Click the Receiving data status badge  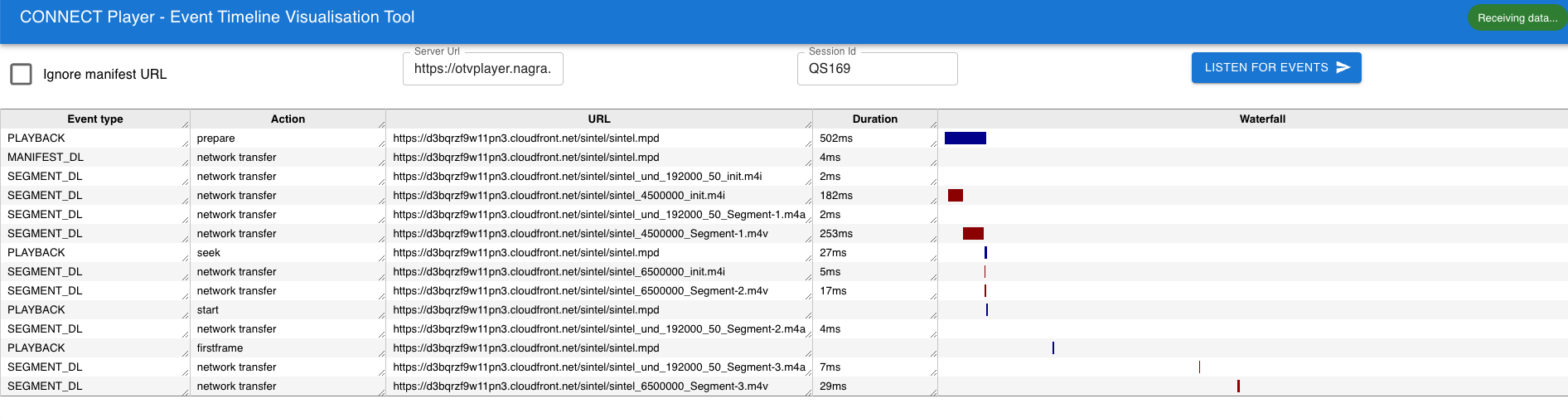click(1516, 18)
